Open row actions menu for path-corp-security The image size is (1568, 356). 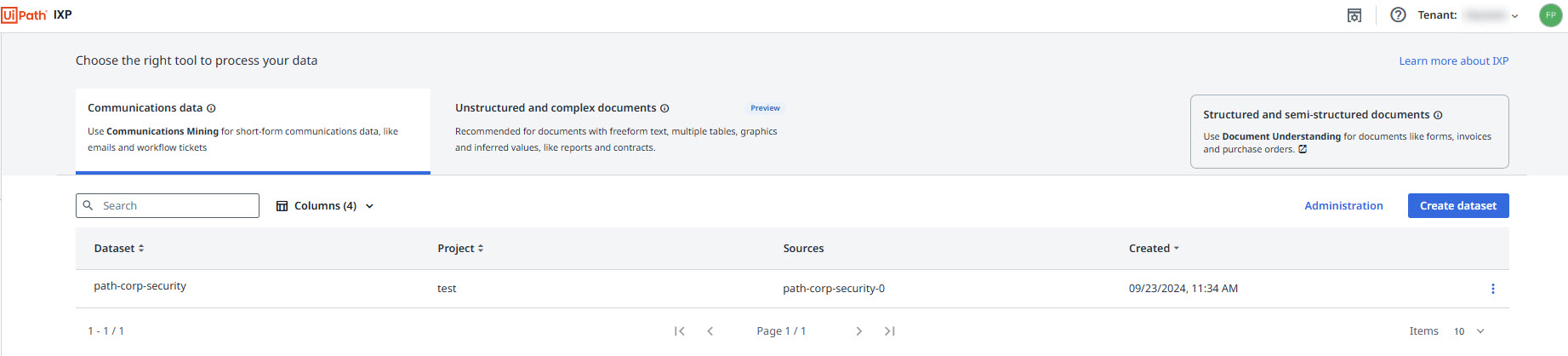[x=1492, y=289]
